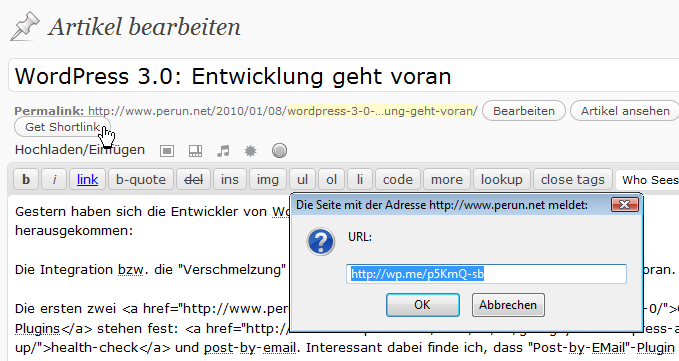Click the word 'Plugins' in editor
The height and width of the screenshot is (361, 679).
(38, 329)
